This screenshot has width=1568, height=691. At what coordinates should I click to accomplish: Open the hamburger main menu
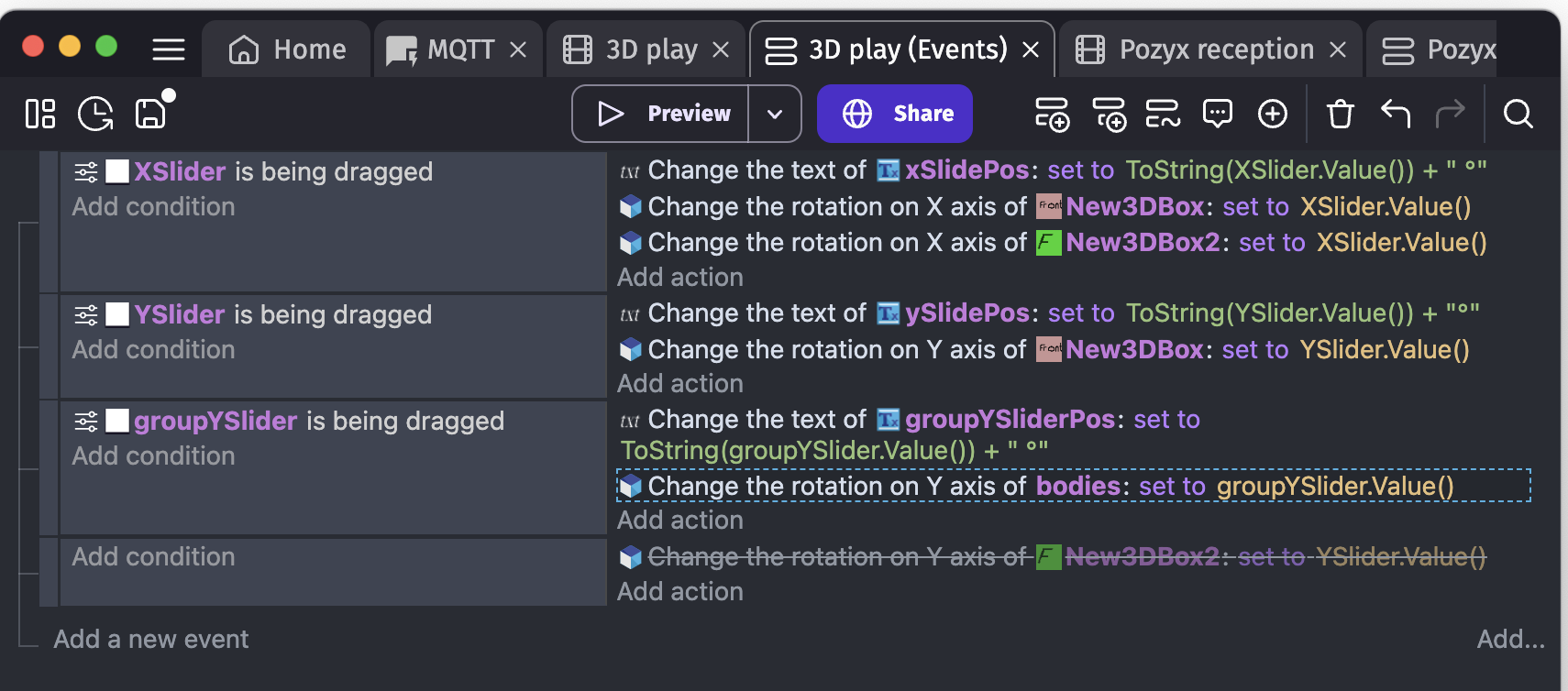click(x=169, y=49)
